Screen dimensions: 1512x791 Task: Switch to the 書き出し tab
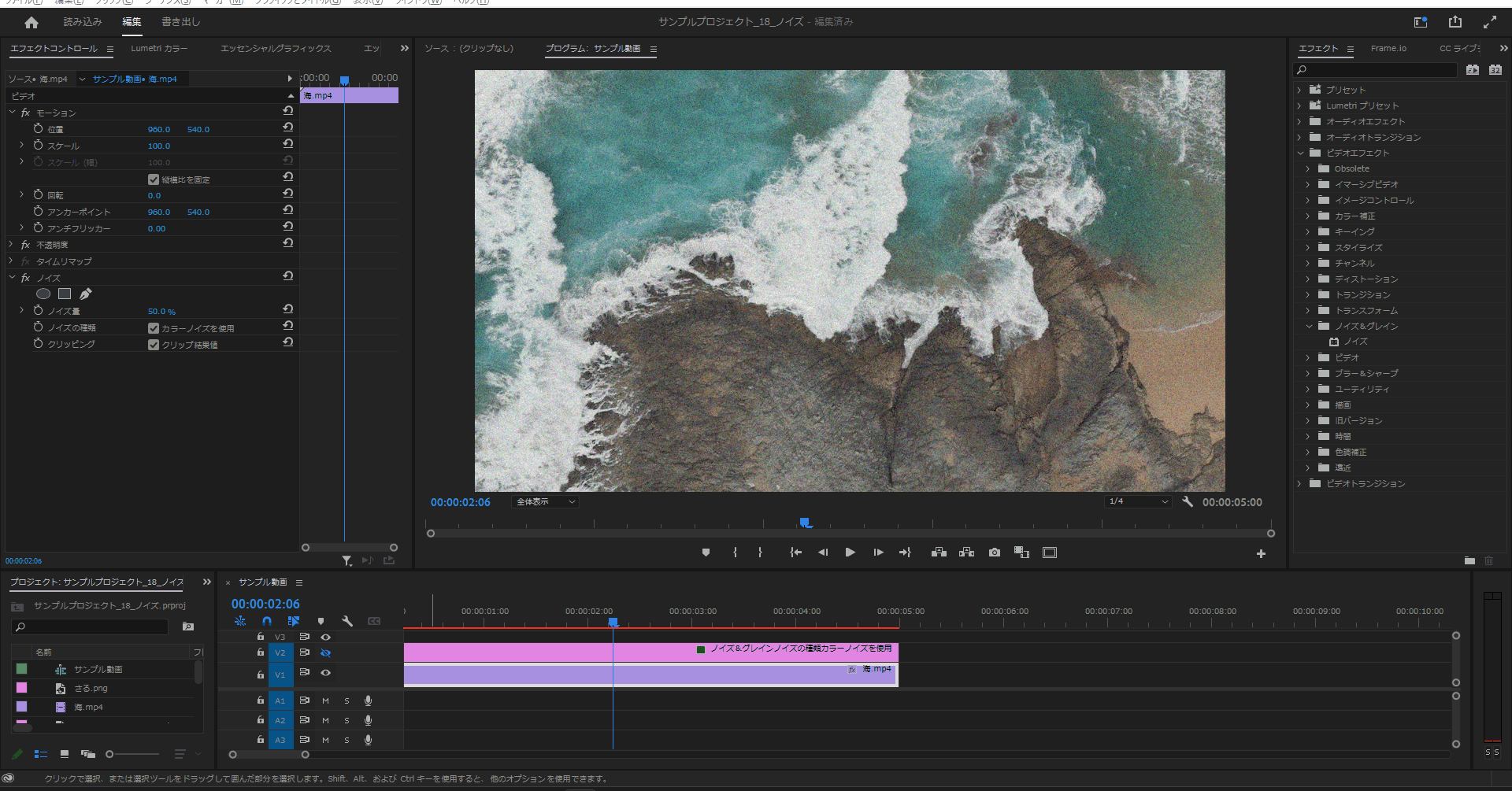click(180, 22)
